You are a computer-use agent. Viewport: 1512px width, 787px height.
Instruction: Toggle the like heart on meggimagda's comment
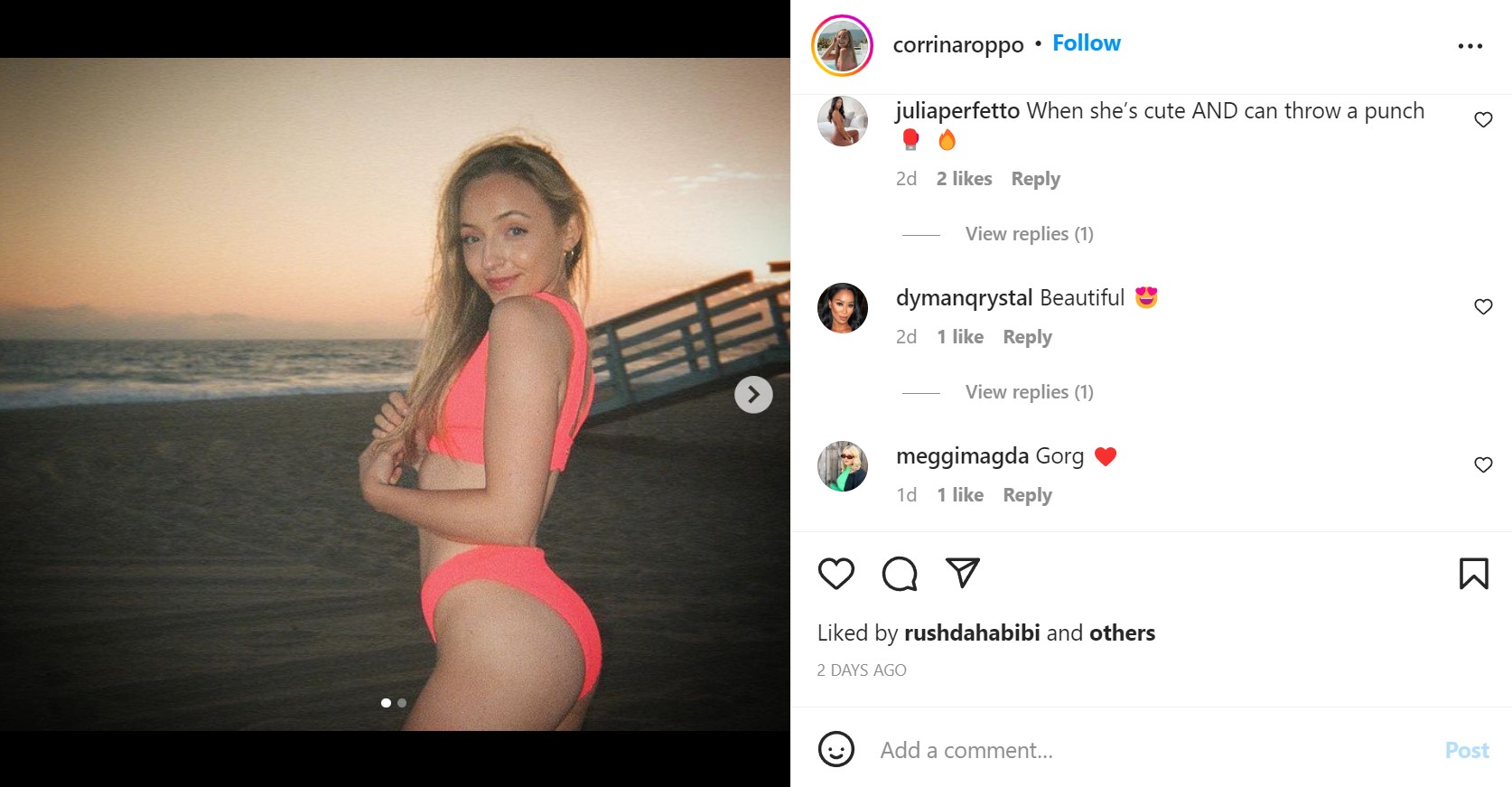(1483, 465)
